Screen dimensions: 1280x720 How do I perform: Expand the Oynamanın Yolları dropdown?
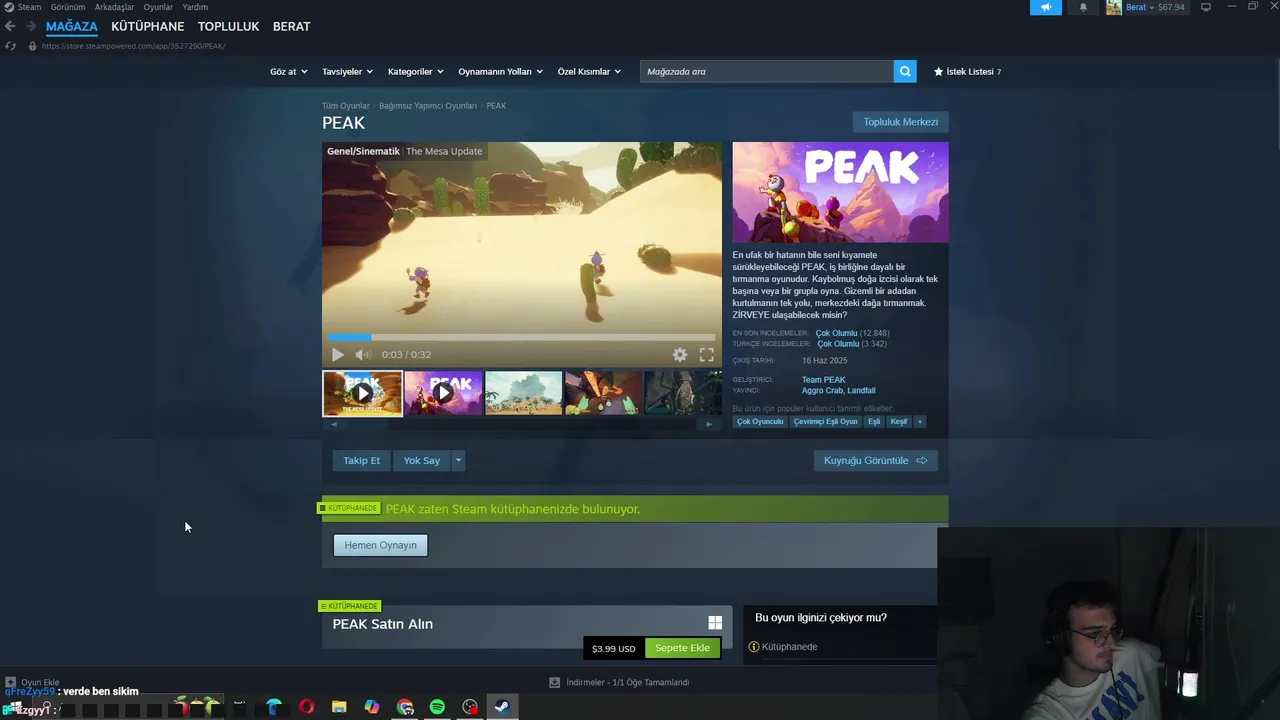pos(500,72)
